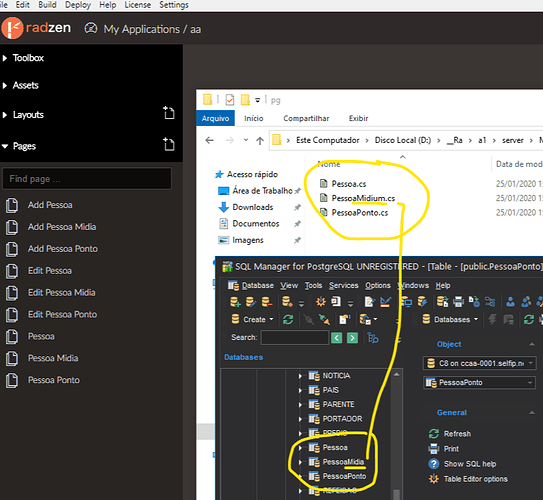Add a new page using the icon
The width and height of the screenshot is (543, 500).
(x=169, y=144)
